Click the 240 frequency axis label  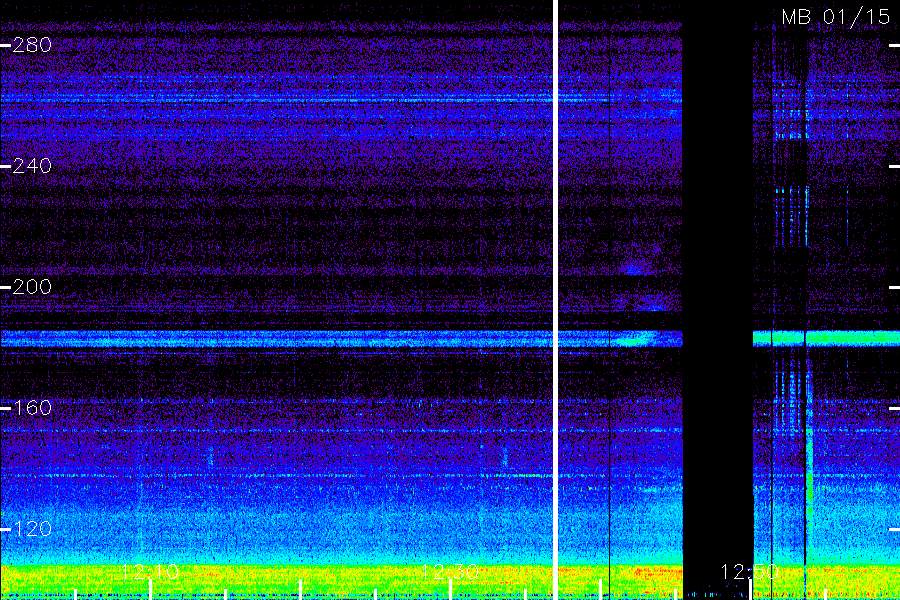tap(32, 166)
